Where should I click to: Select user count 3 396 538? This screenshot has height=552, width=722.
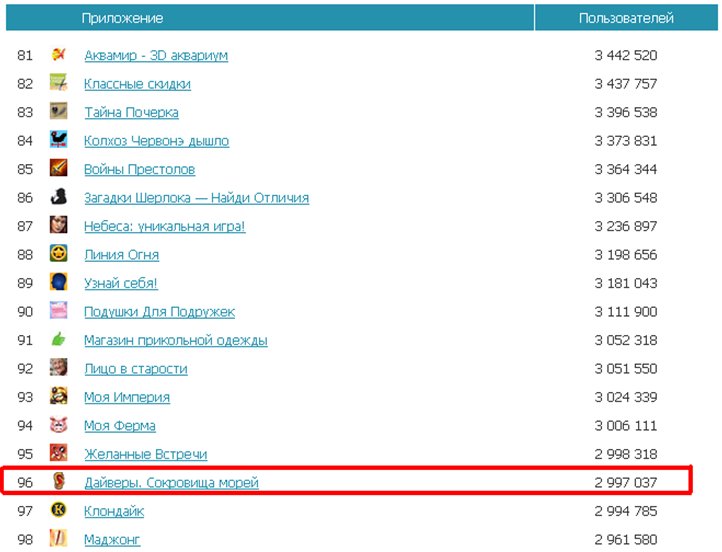click(626, 113)
